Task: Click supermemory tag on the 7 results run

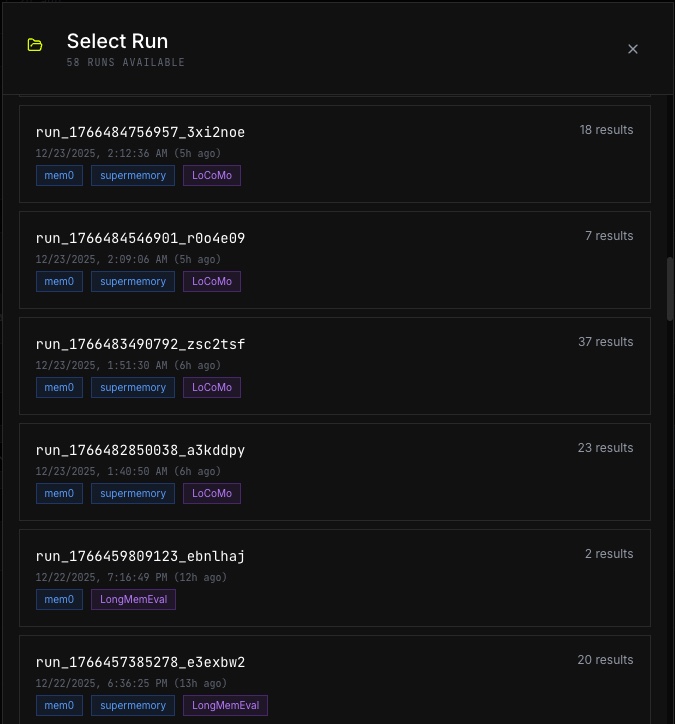Action: [x=133, y=282]
